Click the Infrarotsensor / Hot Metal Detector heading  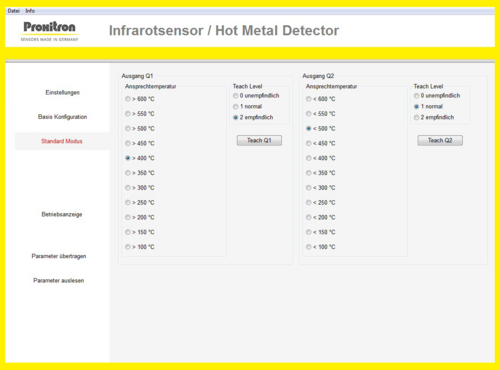[x=224, y=31]
